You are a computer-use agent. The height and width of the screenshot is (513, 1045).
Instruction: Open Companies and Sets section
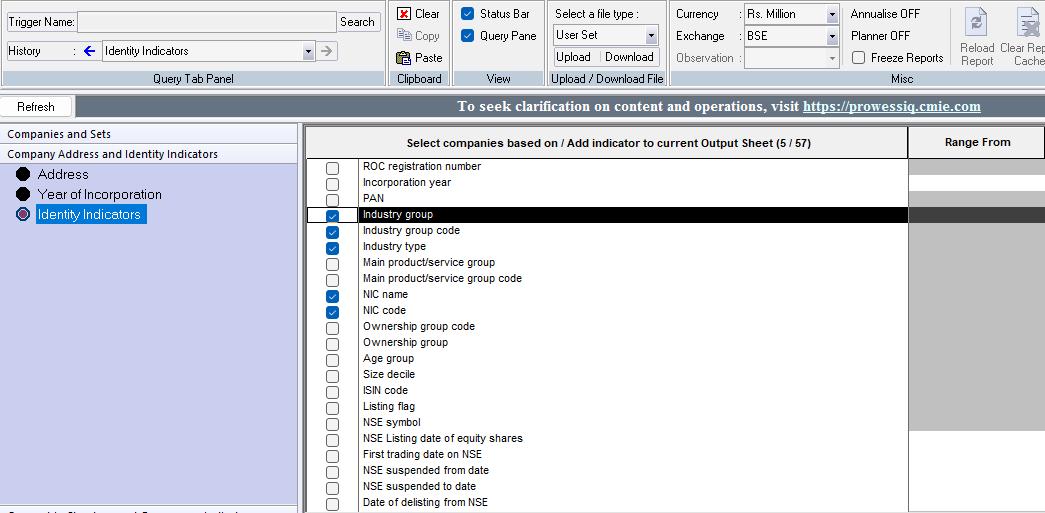149,134
